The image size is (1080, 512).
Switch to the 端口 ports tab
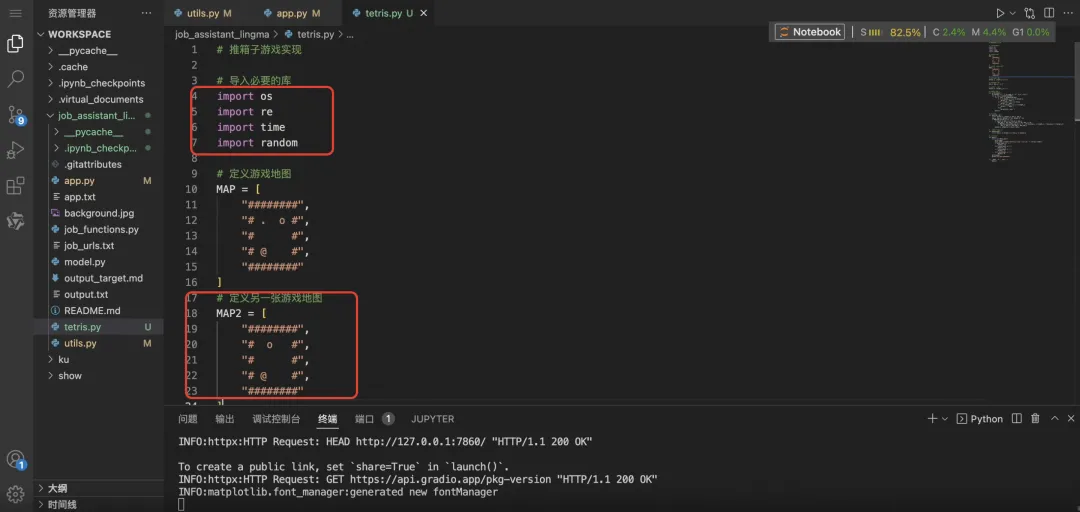click(374, 419)
